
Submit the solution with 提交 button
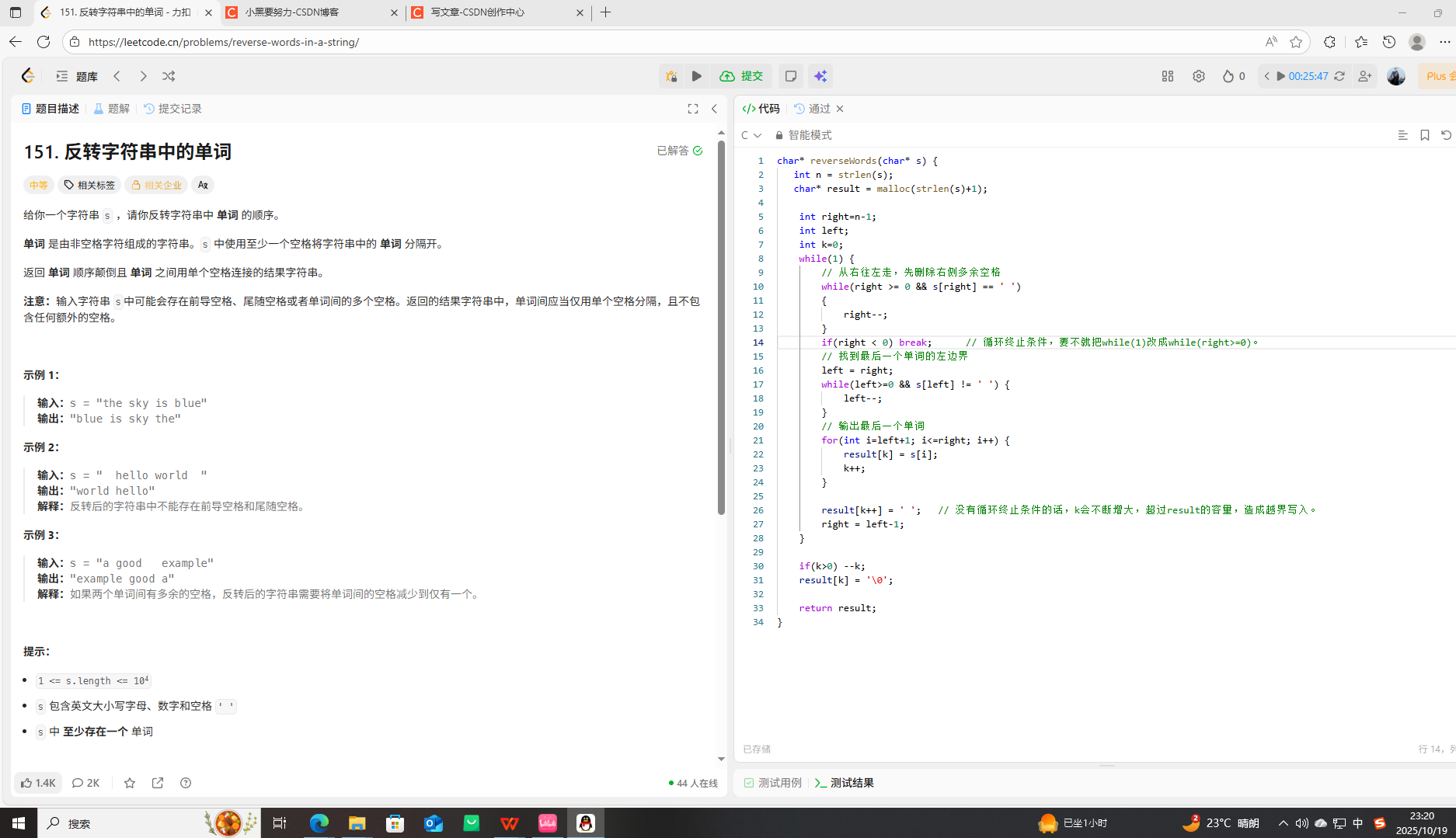(x=742, y=75)
